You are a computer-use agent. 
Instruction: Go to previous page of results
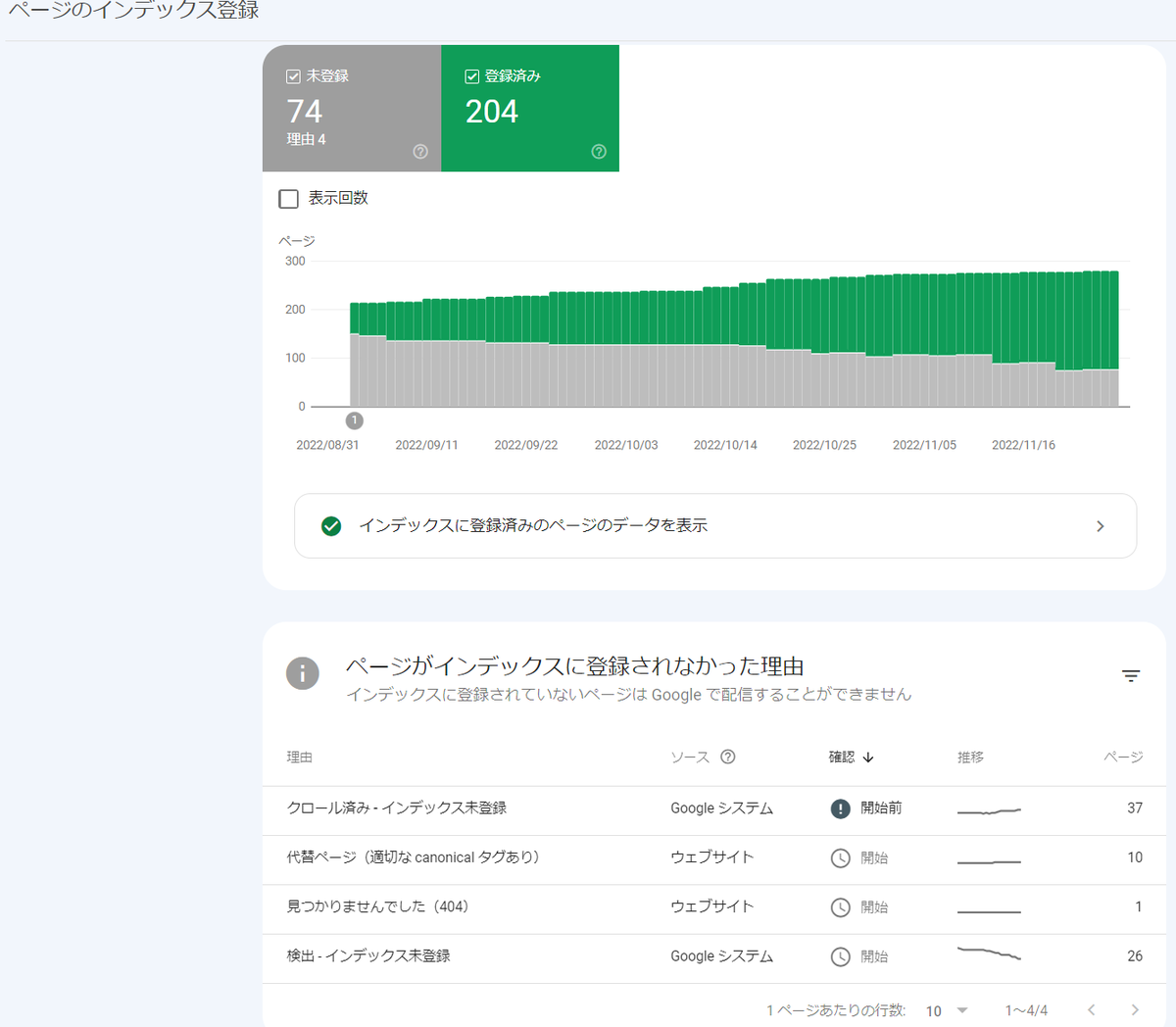[1091, 1010]
